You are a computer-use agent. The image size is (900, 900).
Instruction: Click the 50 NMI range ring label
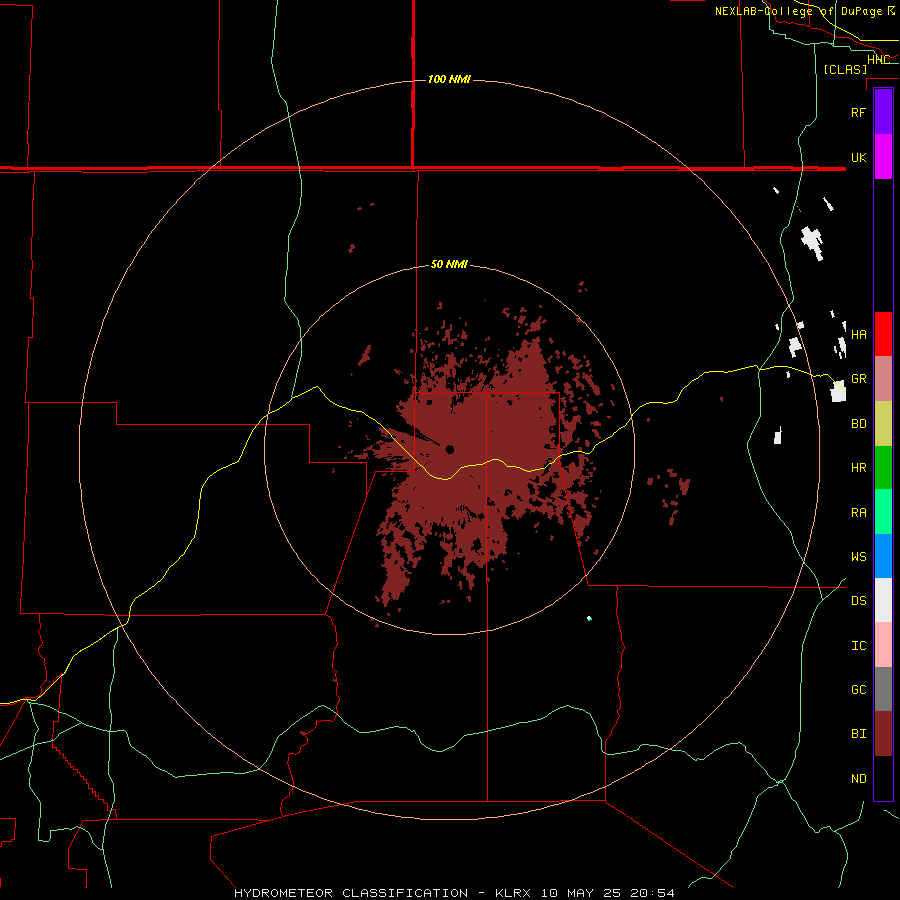pyautogui.click(x=449, y=264)
